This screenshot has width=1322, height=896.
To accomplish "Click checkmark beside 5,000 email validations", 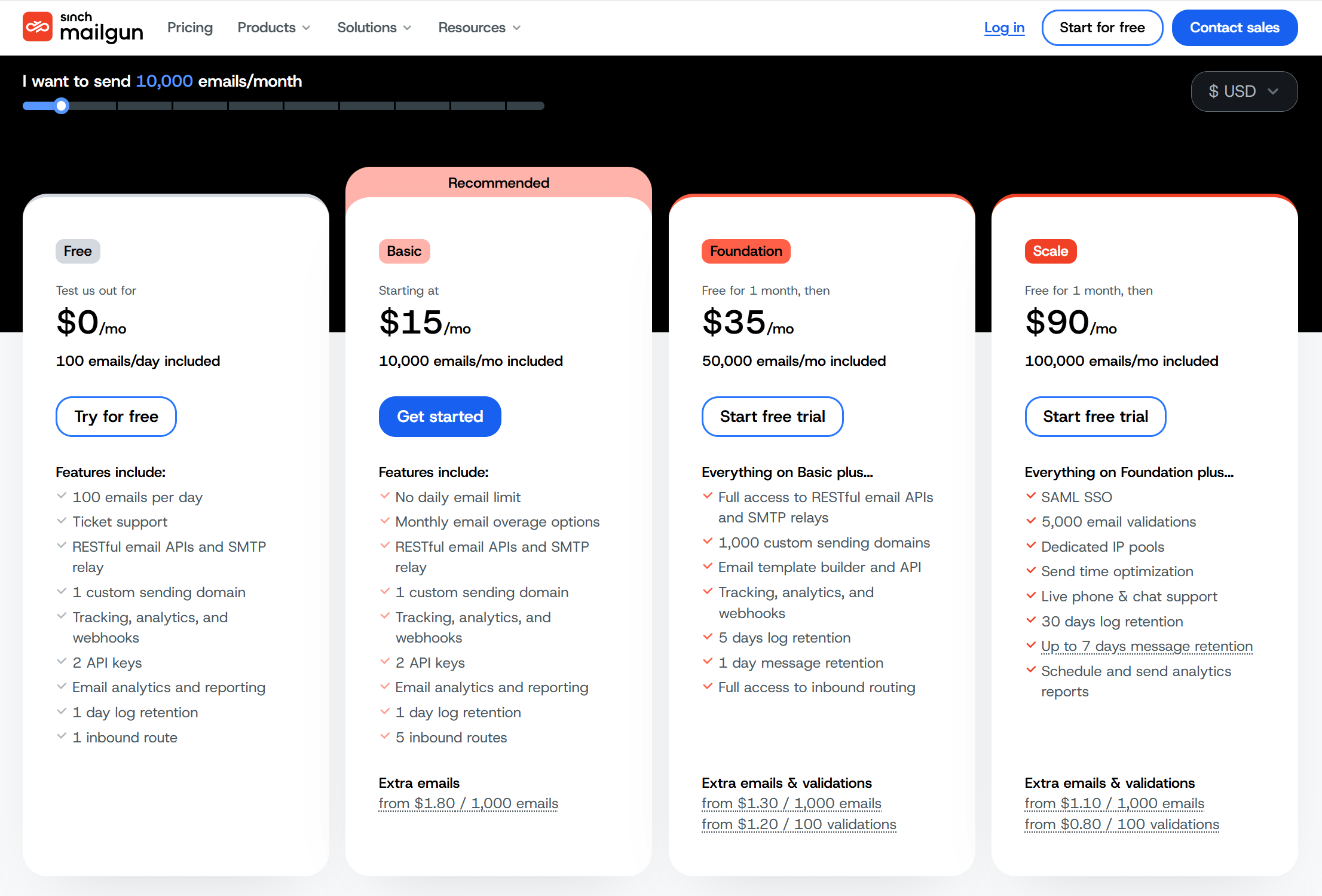I will [x=1030, y=521].
